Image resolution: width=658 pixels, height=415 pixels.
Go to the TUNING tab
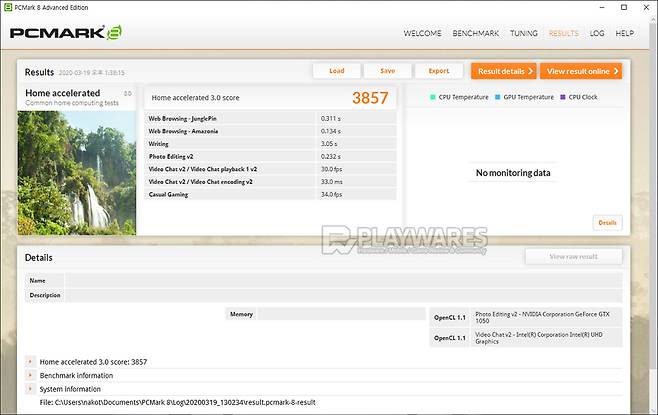(523, 33)
